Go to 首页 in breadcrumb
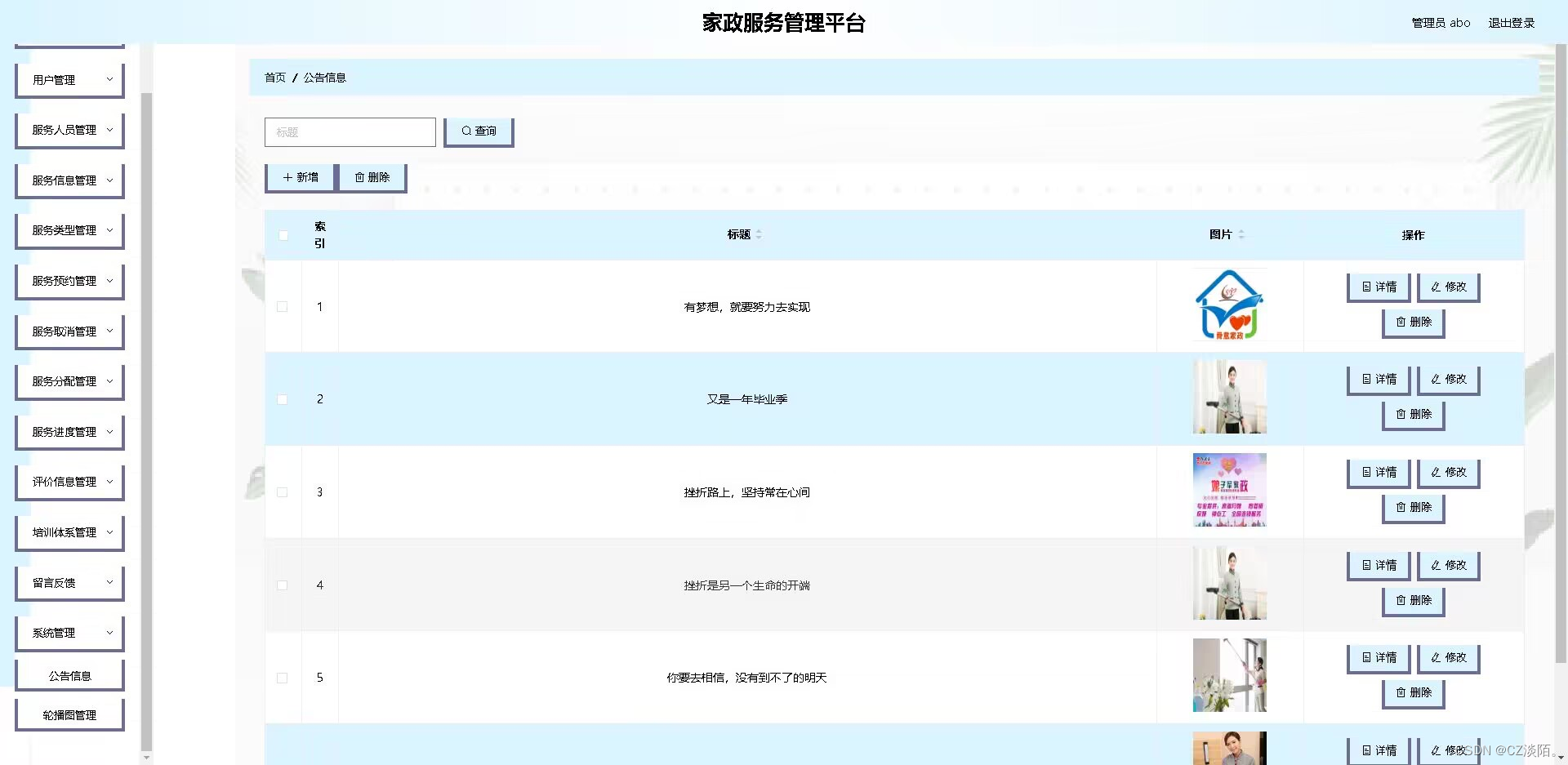Viewport: 1568px width, 765px height. coord(275,78)
